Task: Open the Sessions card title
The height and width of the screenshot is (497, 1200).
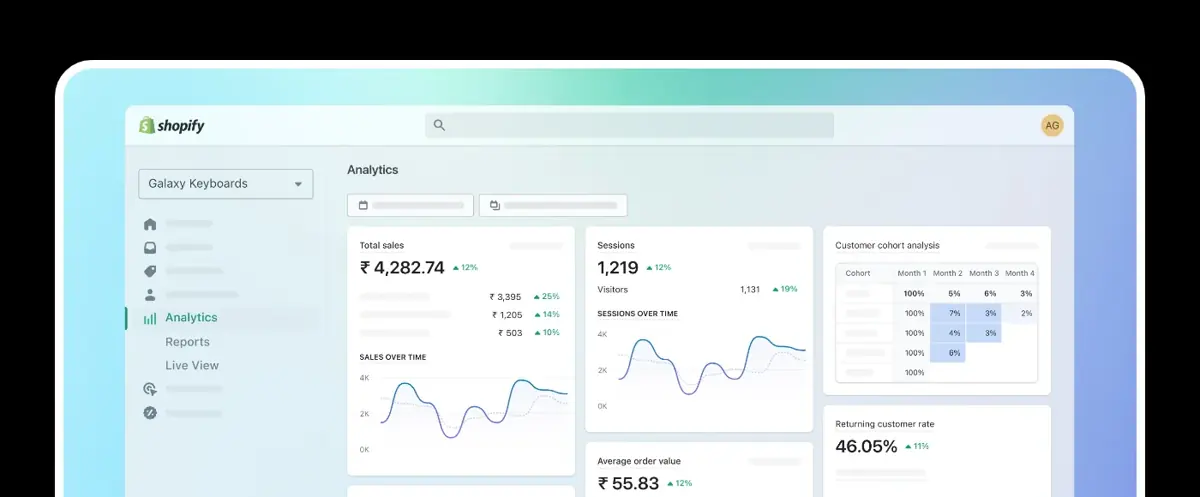Action: coord(616,245)
